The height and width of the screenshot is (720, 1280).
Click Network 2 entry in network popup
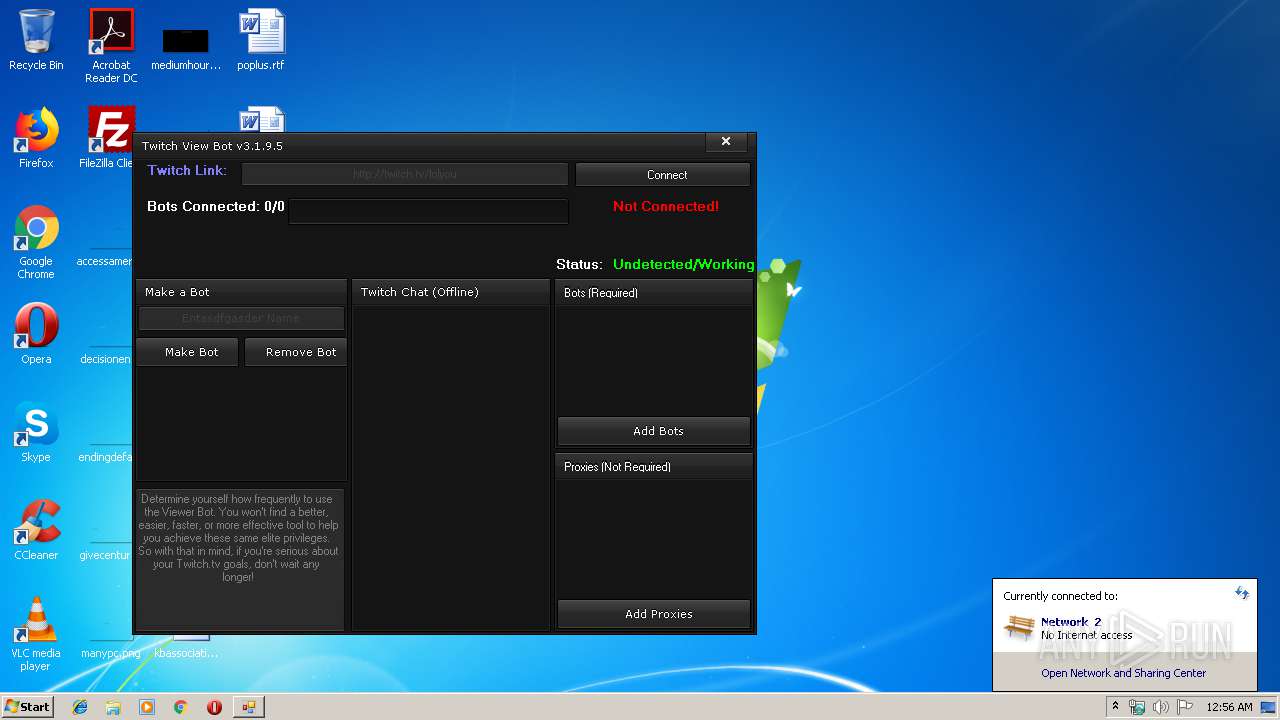[x=1070, y=628]
